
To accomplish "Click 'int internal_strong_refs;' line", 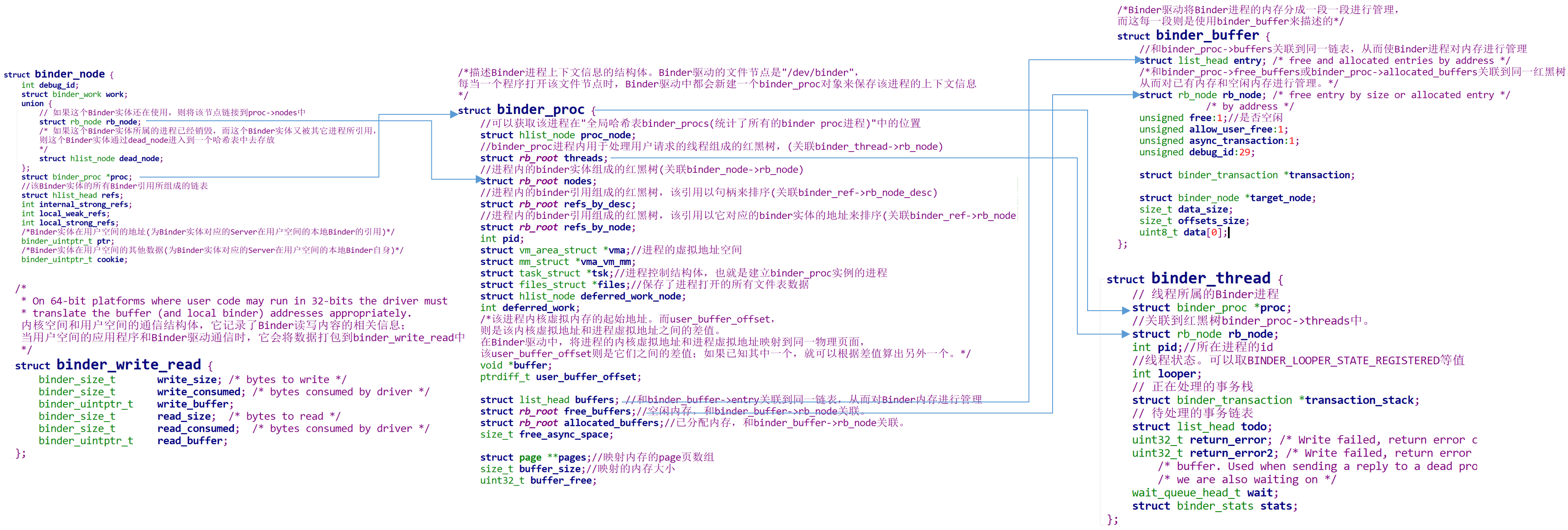I will point(77,204).
